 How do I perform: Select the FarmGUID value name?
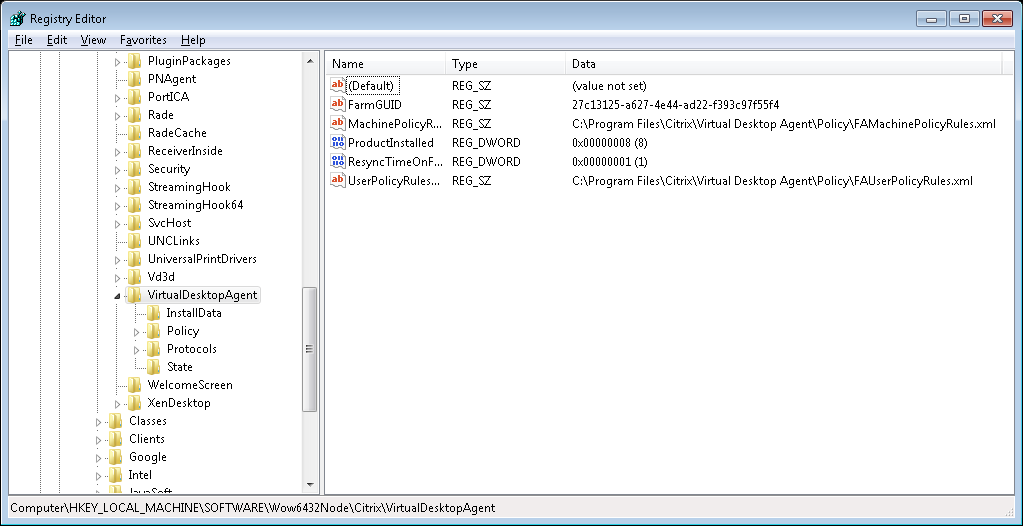[374, 104]
